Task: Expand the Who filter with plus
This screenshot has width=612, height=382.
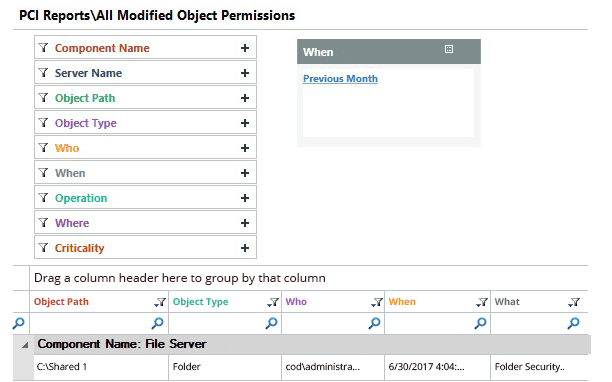Action: pyautogui.click(x=245, y=148)
